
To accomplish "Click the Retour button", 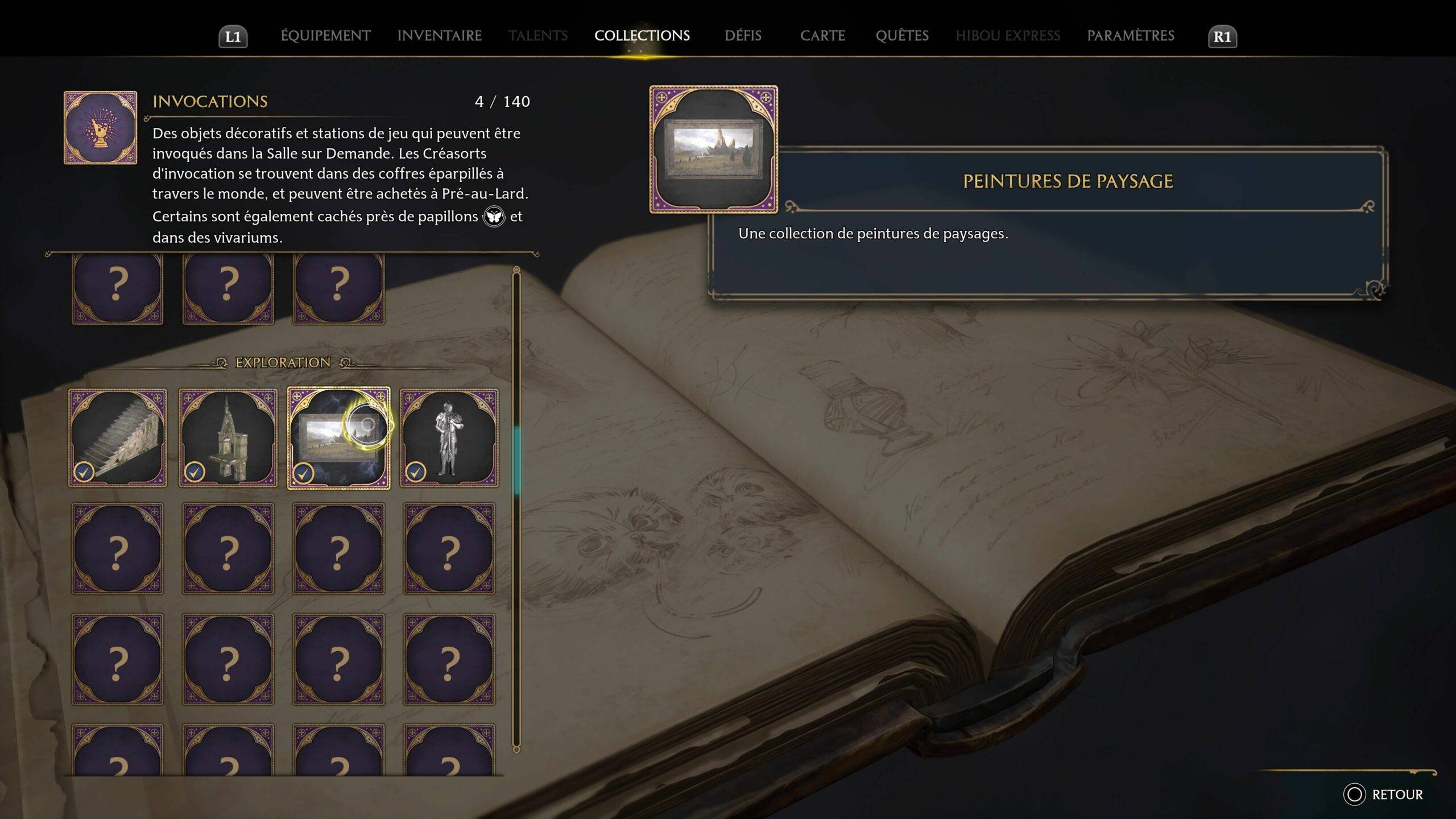I will coord(1383,795).
